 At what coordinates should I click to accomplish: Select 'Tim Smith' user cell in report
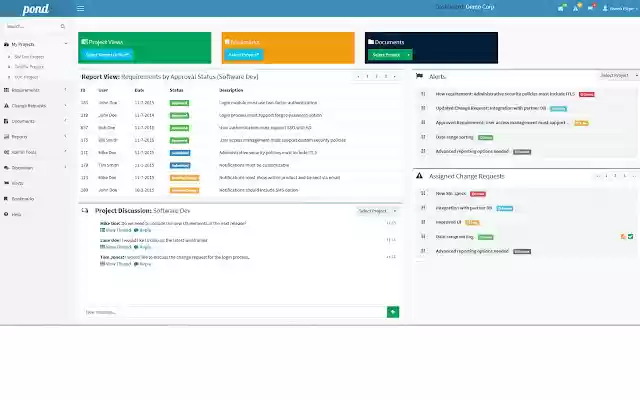click(108, 165)
